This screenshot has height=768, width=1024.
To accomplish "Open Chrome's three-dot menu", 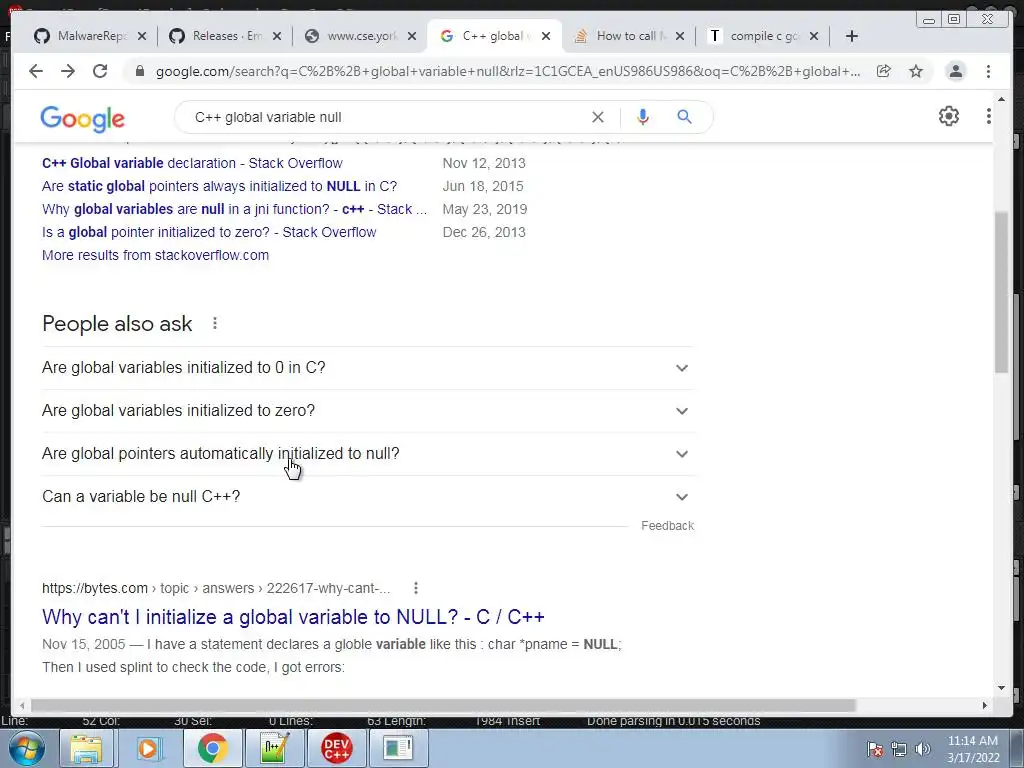I will pos(988,71).
